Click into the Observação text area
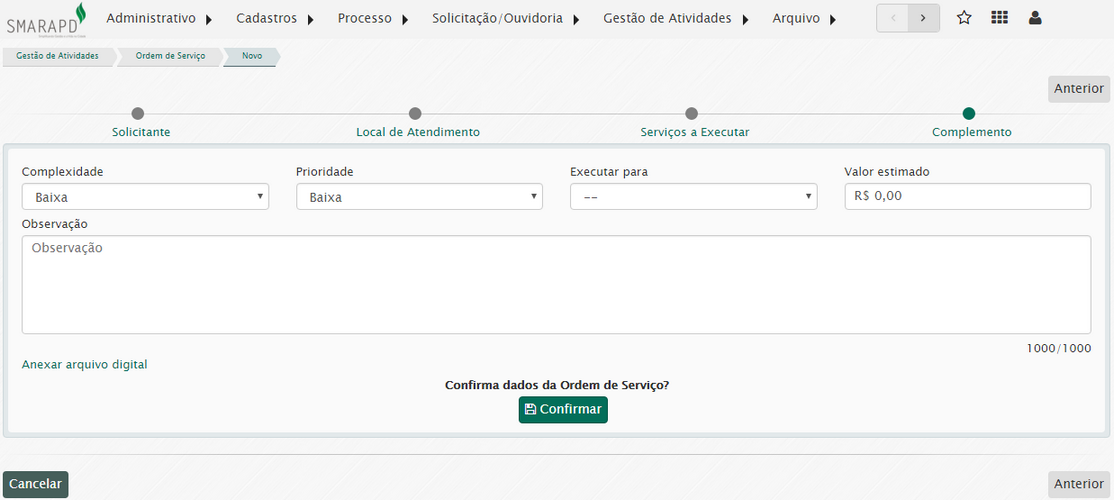The width and height of the screenshot is (1114, 500). [556, 285]
